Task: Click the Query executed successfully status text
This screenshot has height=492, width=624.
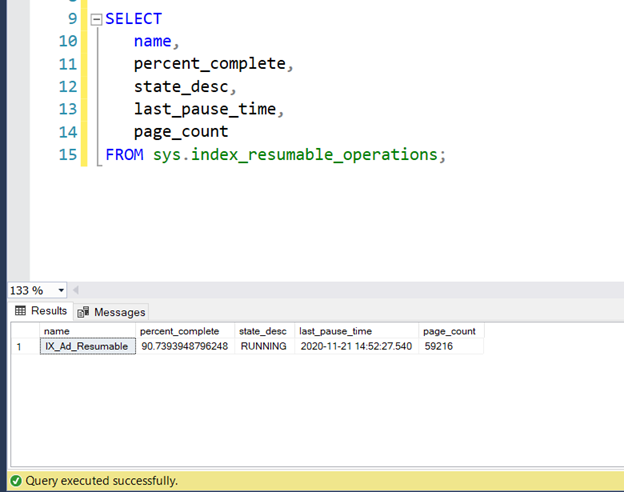Action: tap(101, 481)
